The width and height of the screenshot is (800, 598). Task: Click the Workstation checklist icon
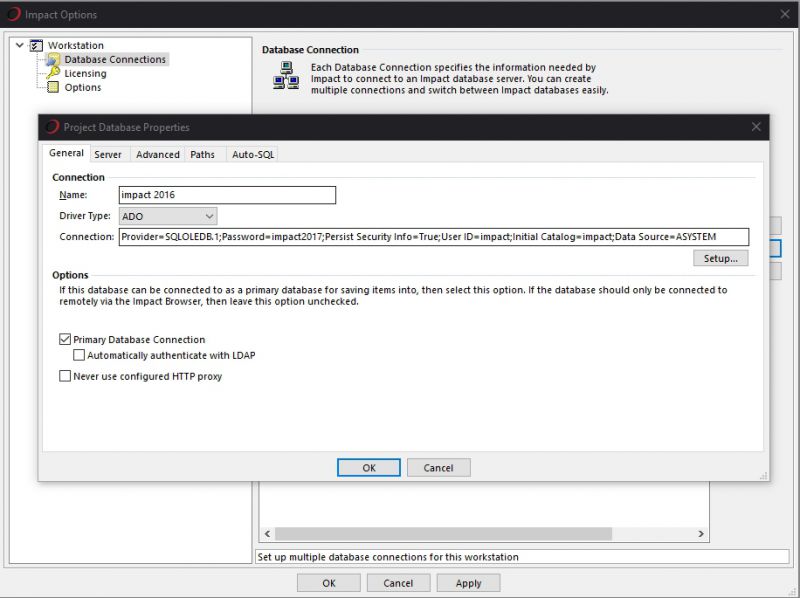(x=37, y=46)
